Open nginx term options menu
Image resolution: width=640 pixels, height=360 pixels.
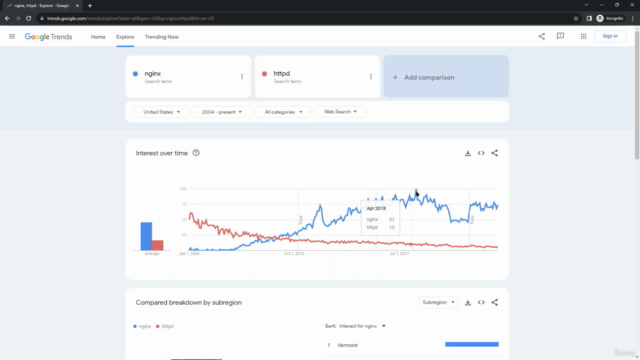click(x=242, y=77)
